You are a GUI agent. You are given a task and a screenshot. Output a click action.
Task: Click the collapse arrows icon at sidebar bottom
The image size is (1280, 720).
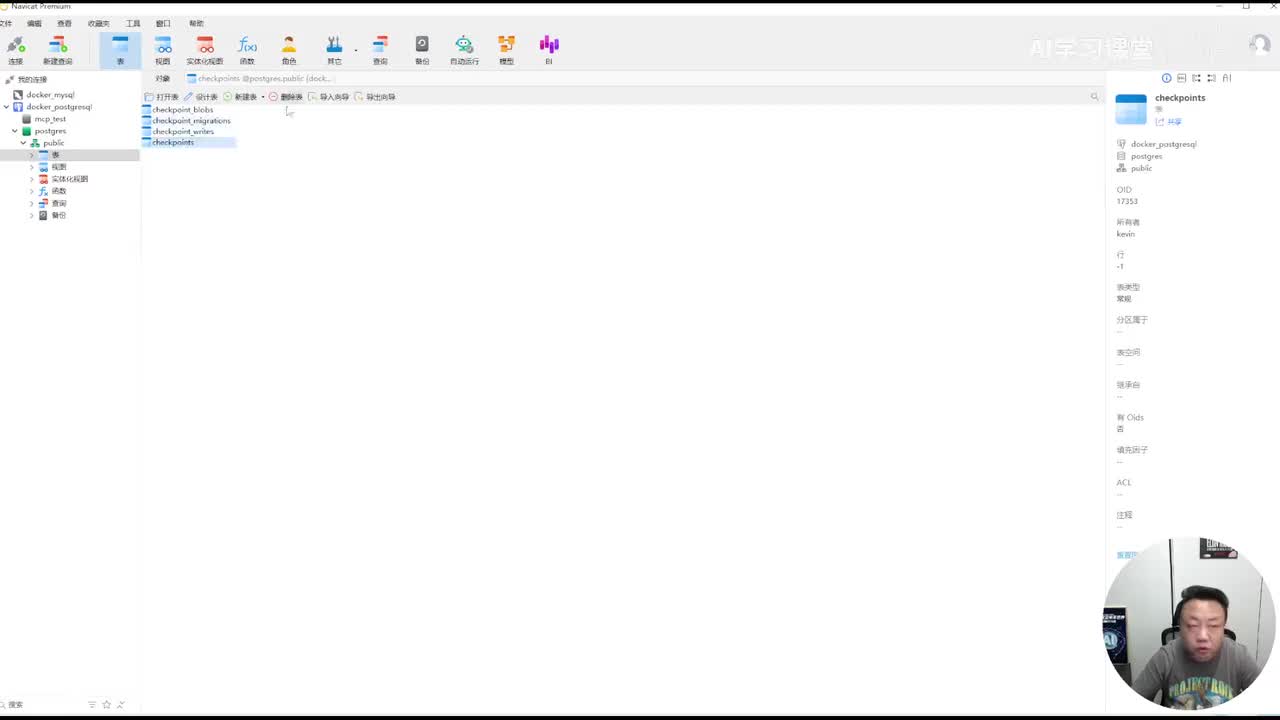pos(121,705)
